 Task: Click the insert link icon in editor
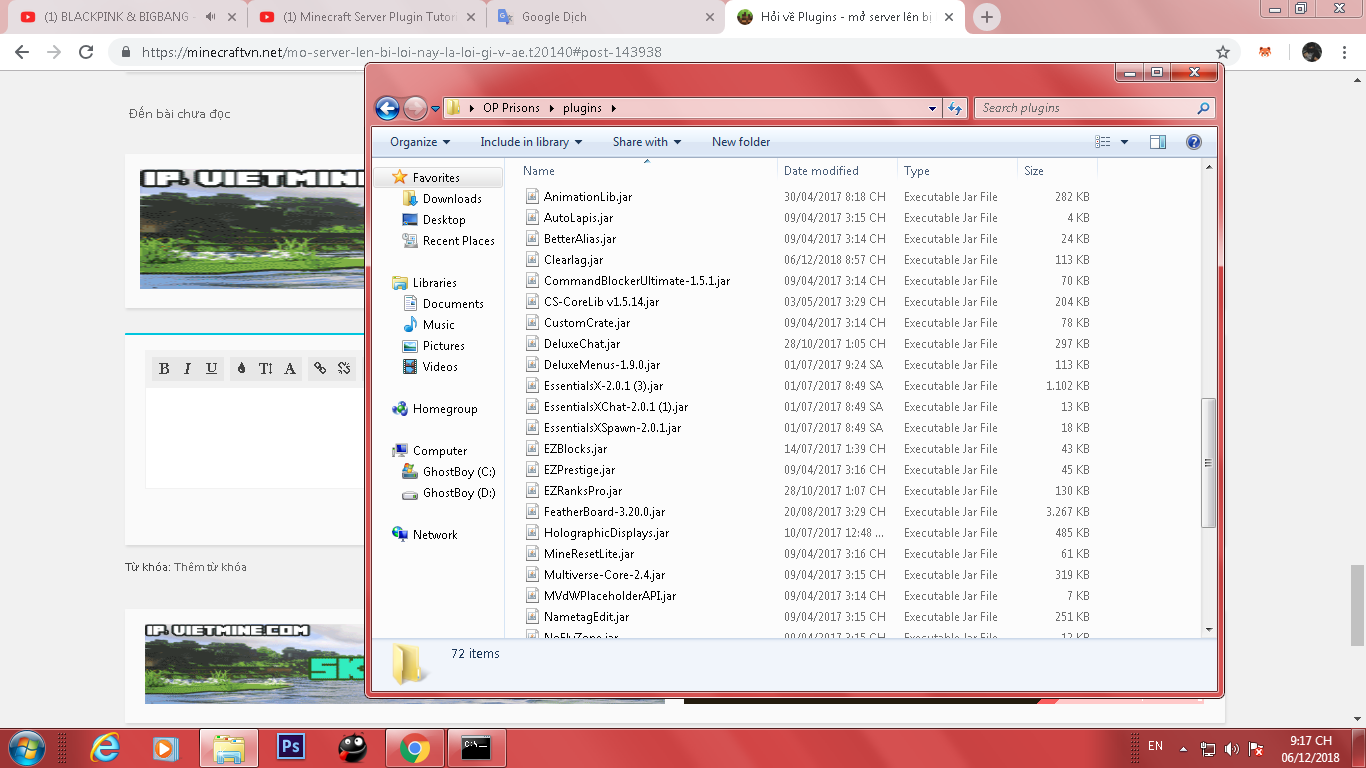(x=320, y=368)
